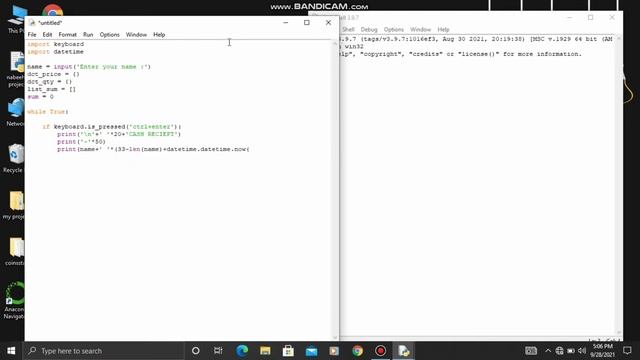This screenshot has height=360, width=640.
Task: Click the 'dct_price = {}' code line
Action: click(53, 74)
